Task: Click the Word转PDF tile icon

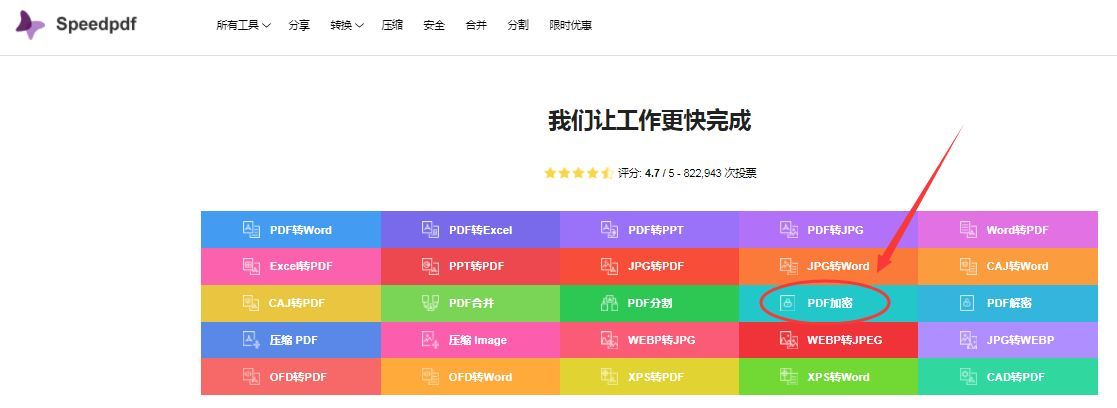Action: pos(968,229)
